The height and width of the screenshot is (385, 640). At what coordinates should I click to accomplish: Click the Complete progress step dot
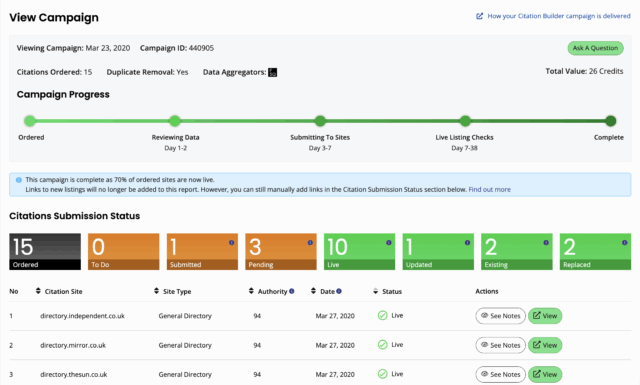611,121
